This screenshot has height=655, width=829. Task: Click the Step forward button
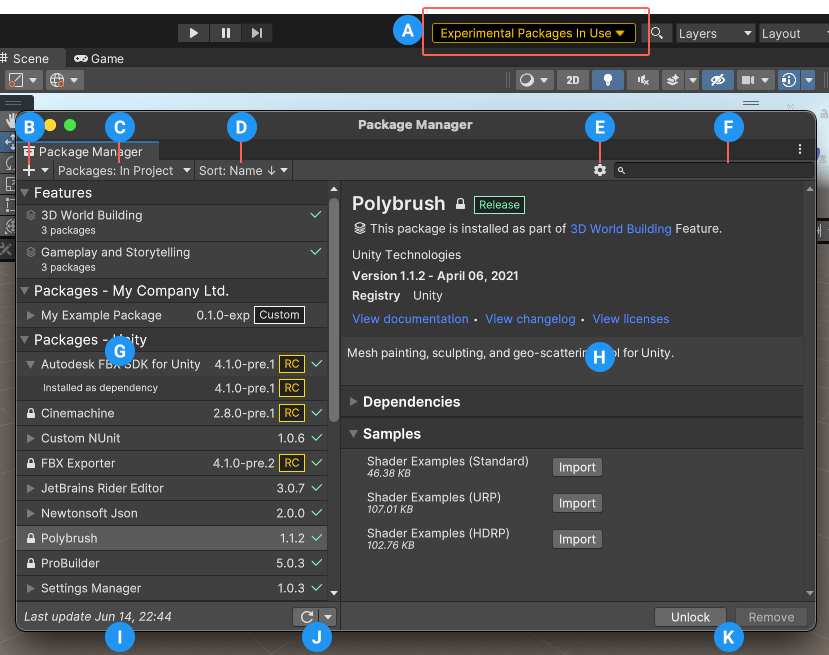click(x=257, y=33)
